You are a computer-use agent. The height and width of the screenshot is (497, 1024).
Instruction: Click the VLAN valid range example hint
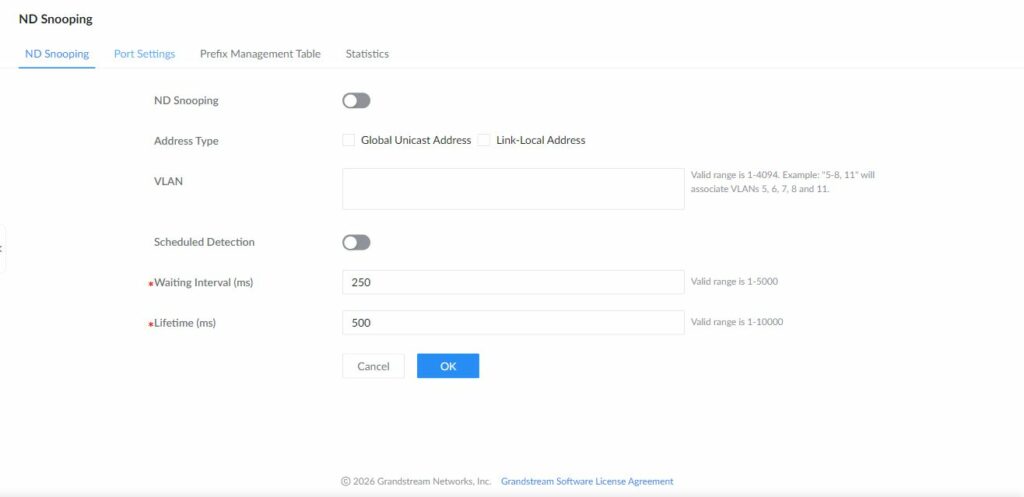(x=782, y=182)
